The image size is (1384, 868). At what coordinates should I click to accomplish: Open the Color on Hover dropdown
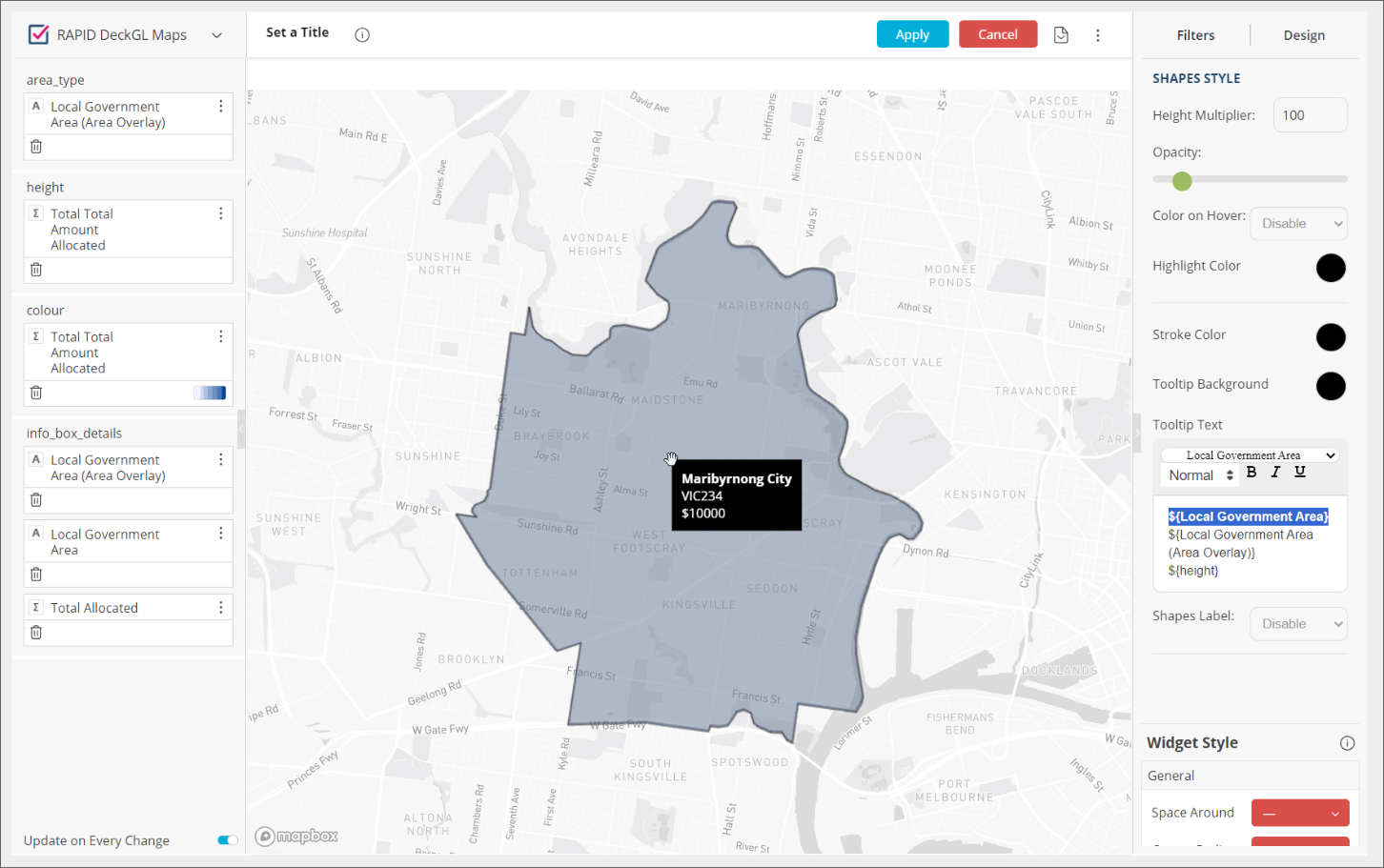1298,224
